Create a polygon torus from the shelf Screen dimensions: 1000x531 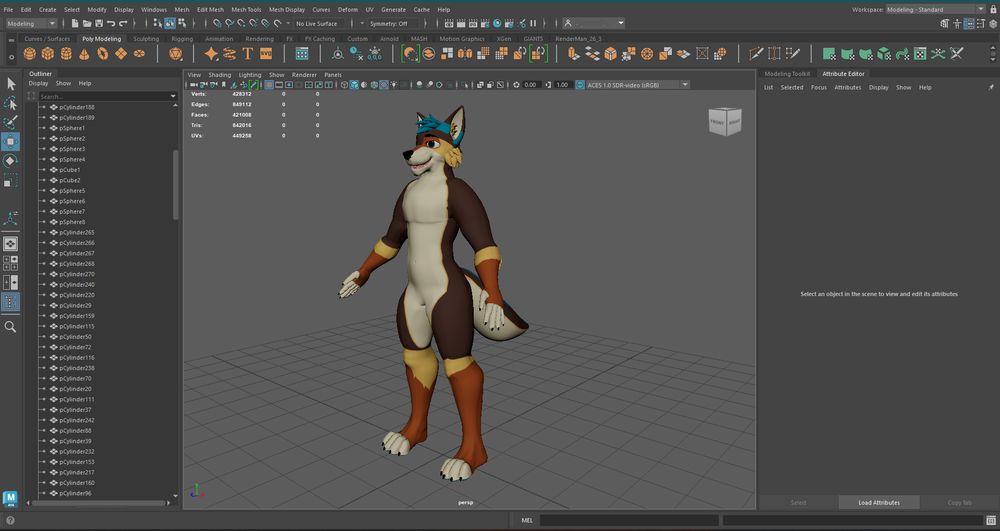[x=103, y=54]
